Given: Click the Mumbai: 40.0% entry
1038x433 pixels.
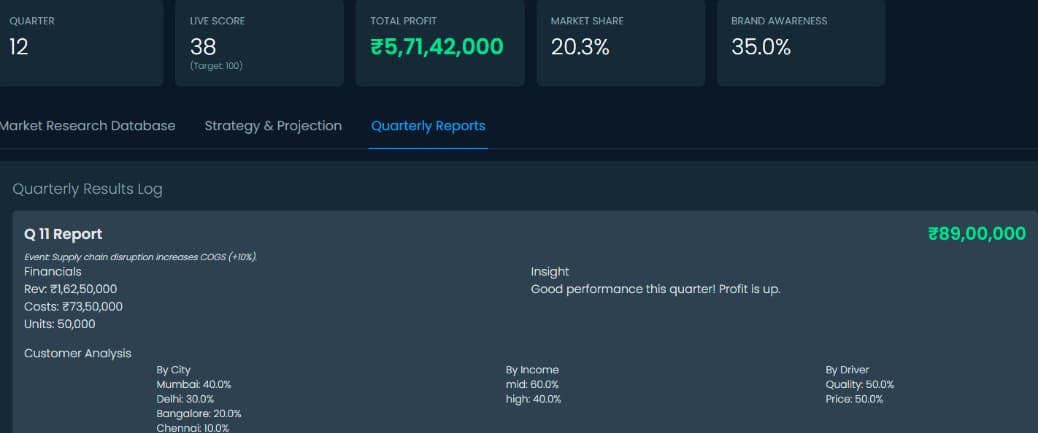Looking at the screenshot, I should pos(194,385).
